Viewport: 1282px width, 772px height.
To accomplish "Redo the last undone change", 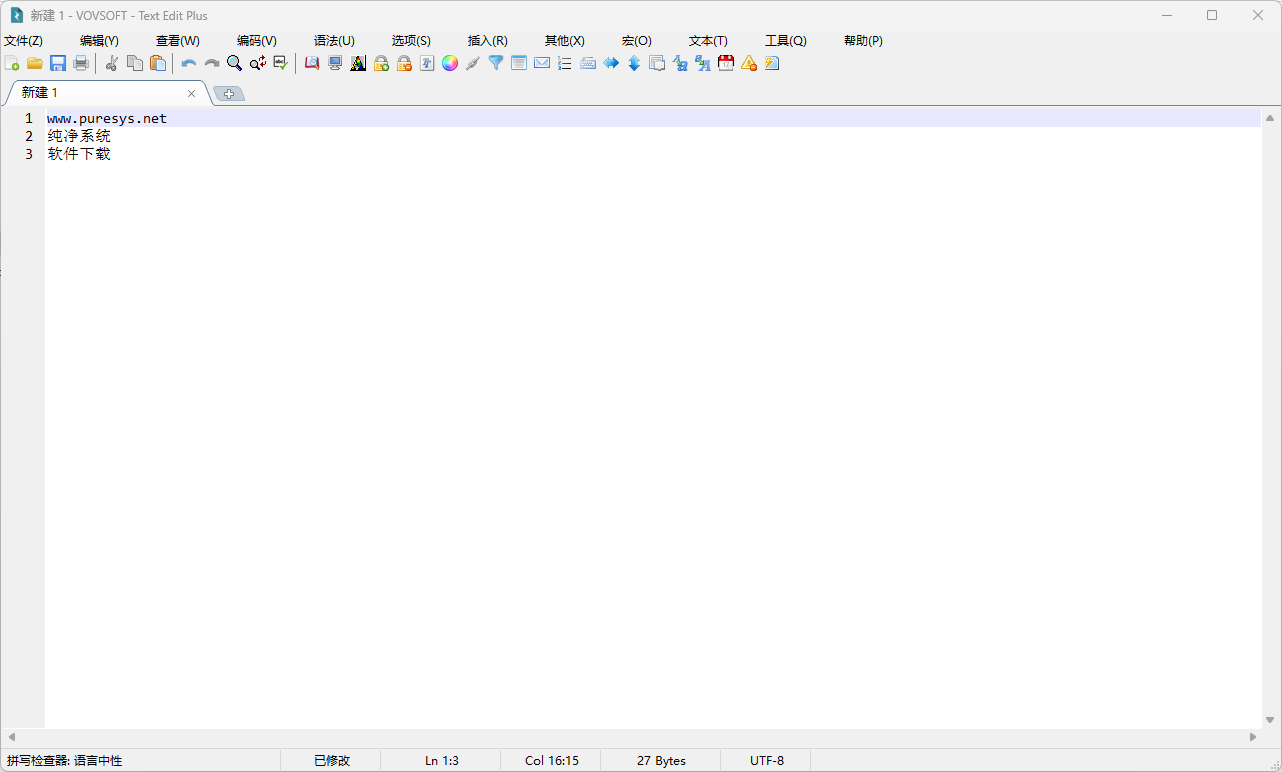I will [211, 63].
